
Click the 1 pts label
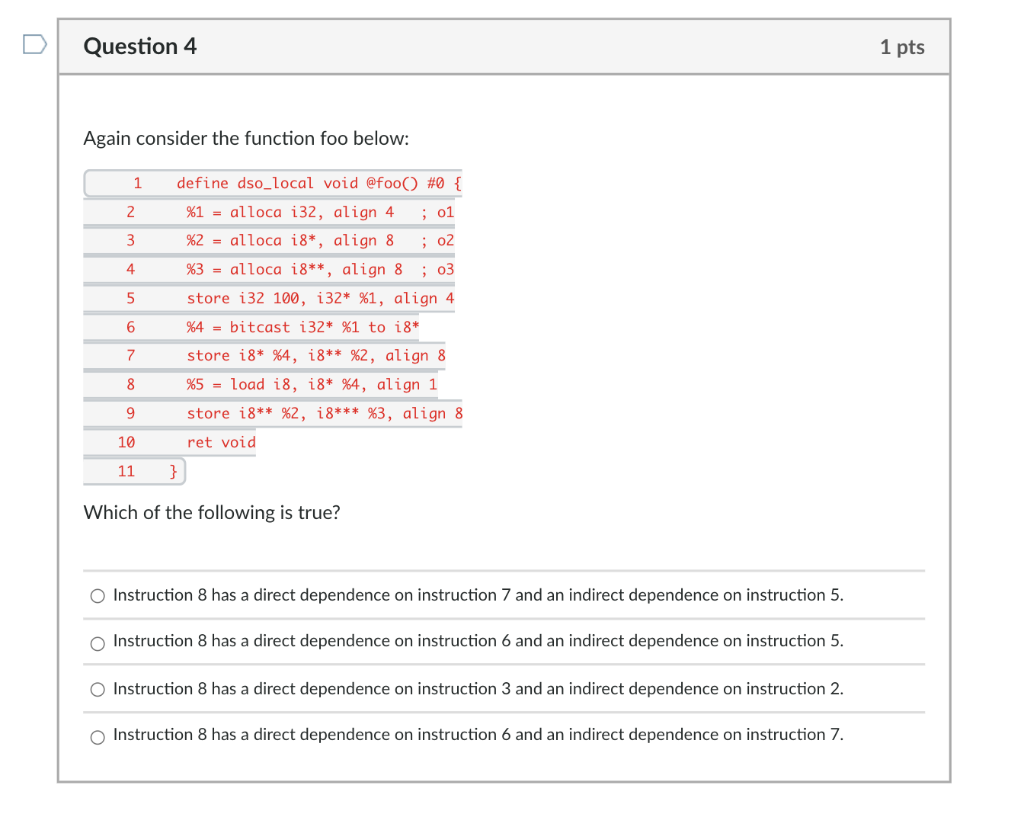click(902, 46)
